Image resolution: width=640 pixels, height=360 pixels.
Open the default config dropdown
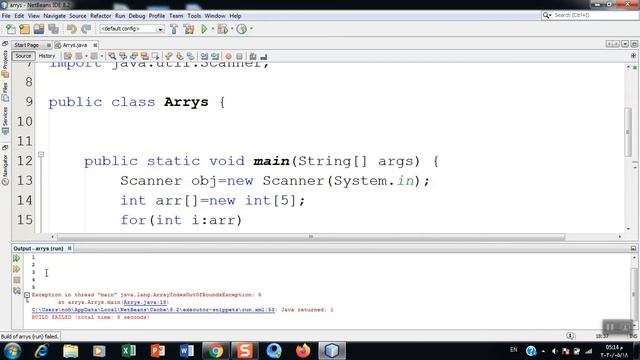click(160, 29)
